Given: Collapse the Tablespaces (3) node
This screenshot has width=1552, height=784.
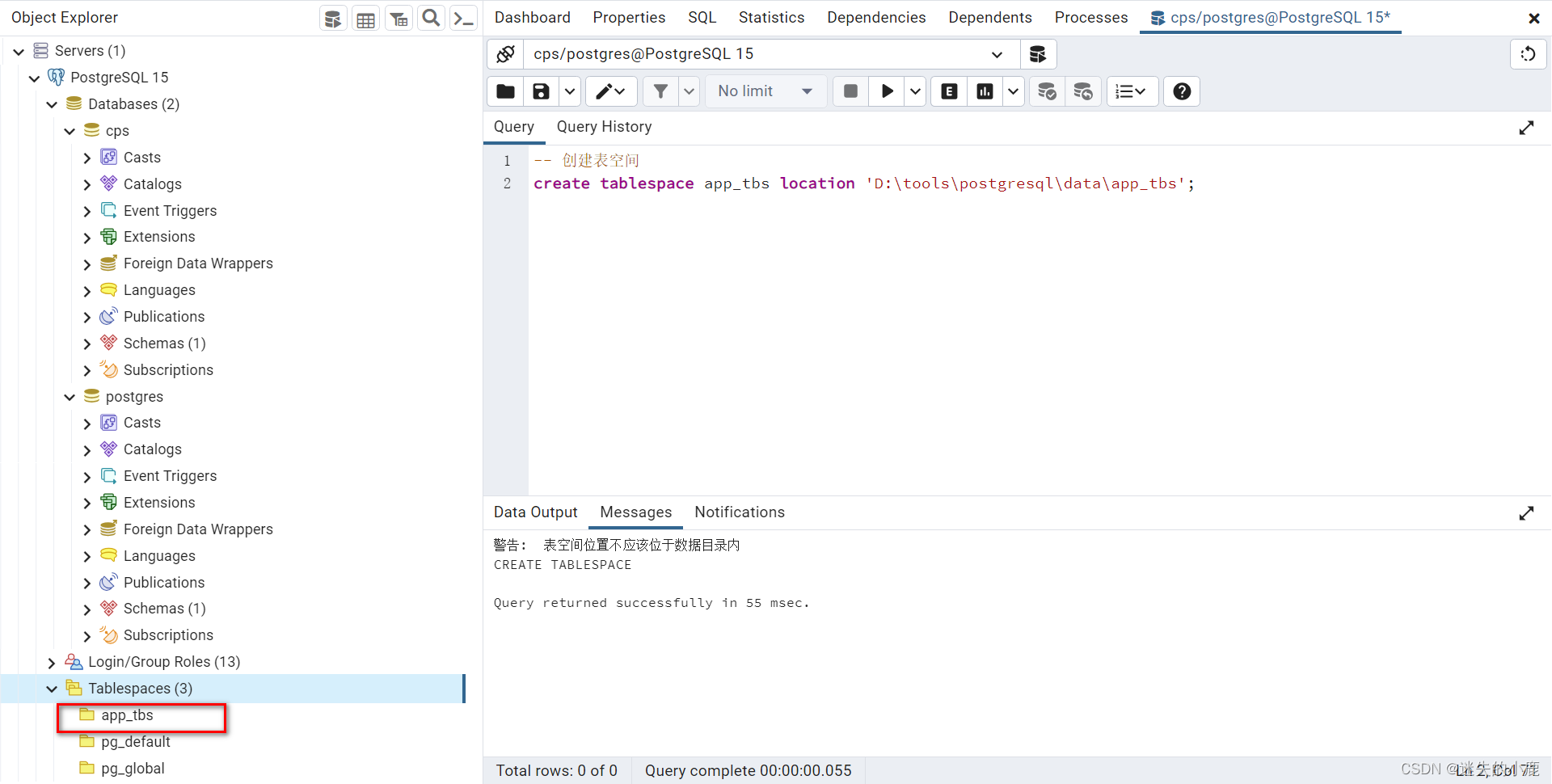Looking at the screenshot, I should coord(52,689).
